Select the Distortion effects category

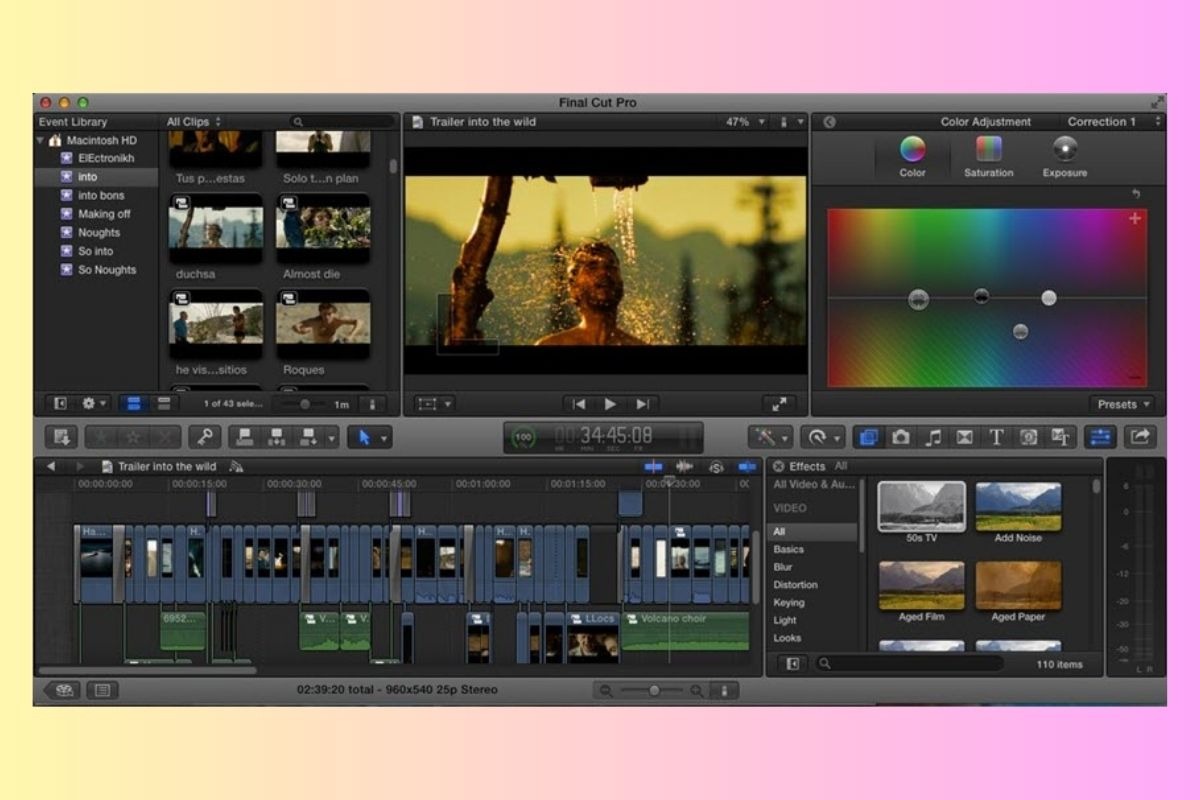(x=795, y=585)
